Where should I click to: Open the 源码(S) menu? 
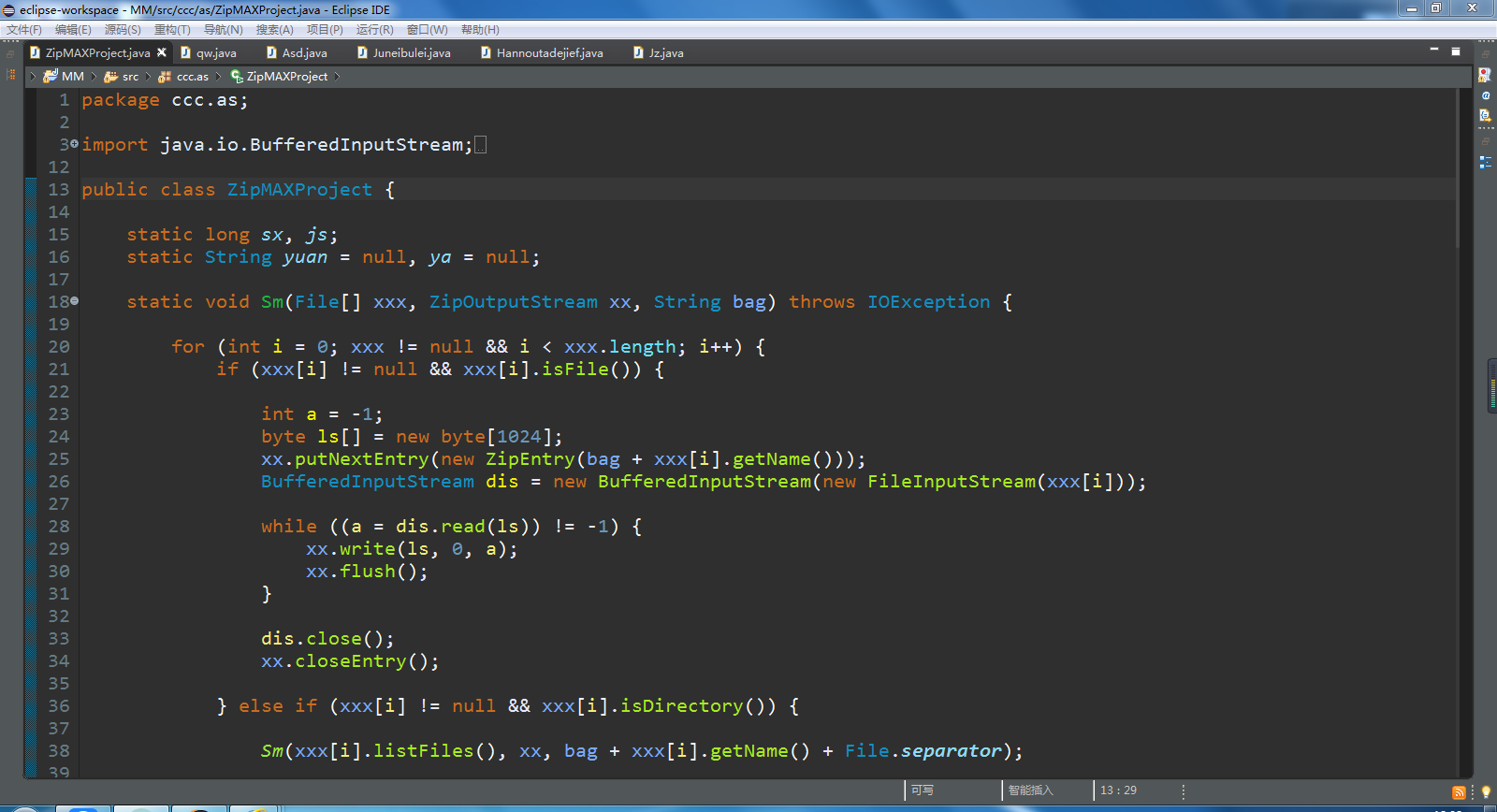pos(123,30)
